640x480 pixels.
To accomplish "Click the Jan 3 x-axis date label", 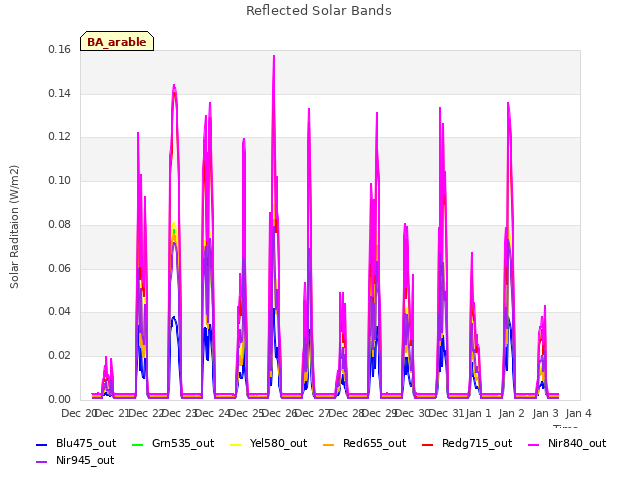I will [545, 414].
